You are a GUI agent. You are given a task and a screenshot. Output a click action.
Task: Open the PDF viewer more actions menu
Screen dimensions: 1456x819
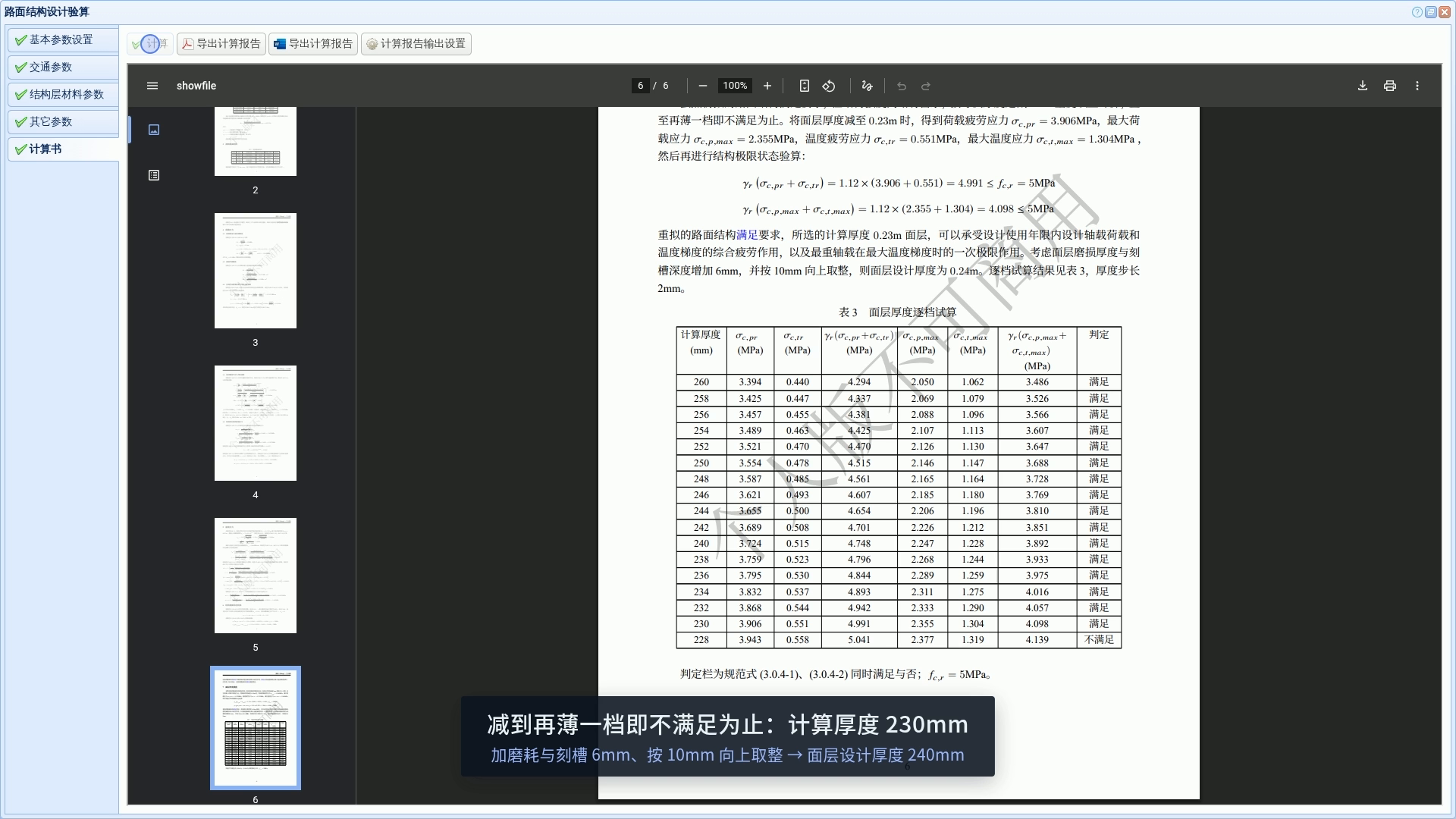pyautogui.click(x=1417, y=86)
